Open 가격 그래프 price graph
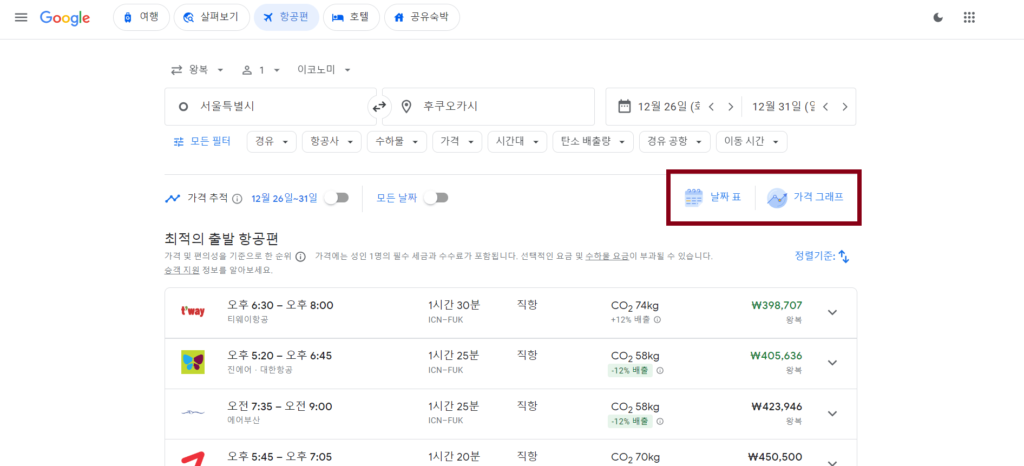The height and width of the screenshot is (466, 1024). pyautogui.click(x=806, y=197)
